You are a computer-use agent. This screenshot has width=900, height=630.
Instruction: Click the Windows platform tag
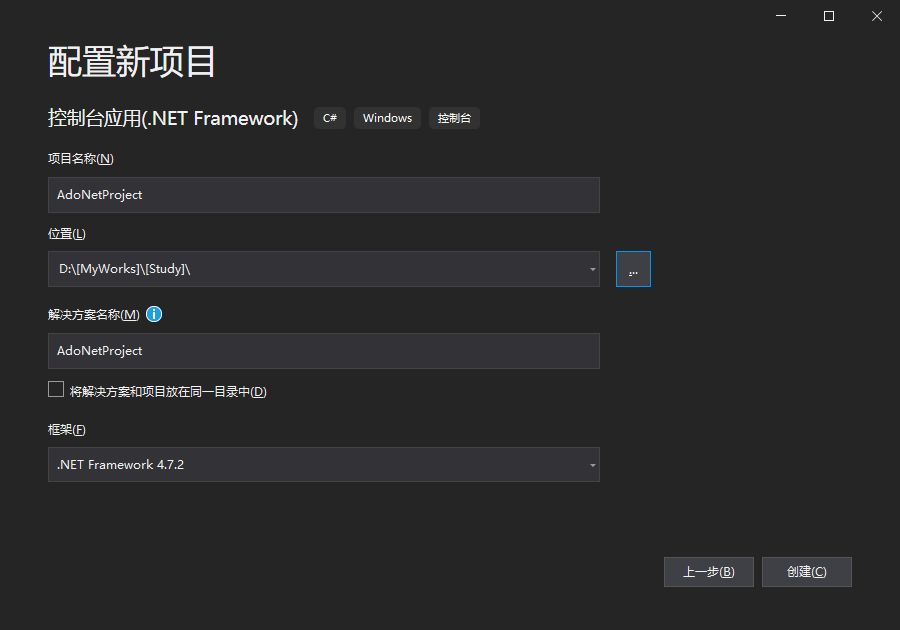pyautogui.click(x=387, y=118)
